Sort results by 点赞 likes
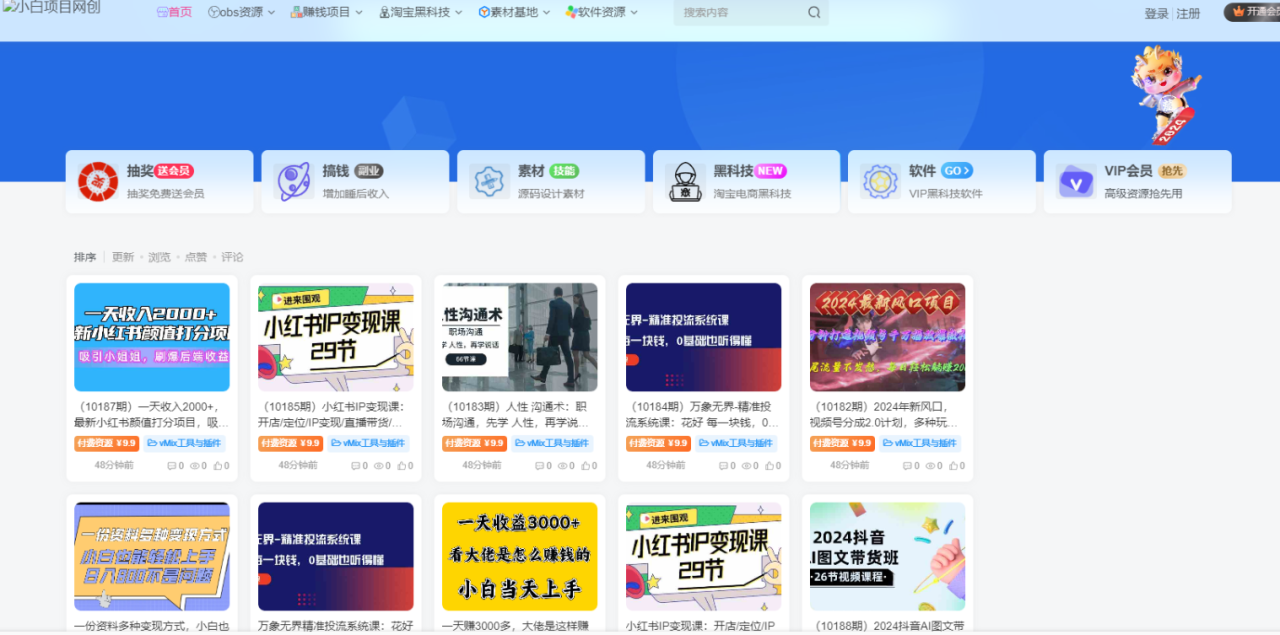The width and height of the screenshot is (1280, 635). coord(195,257)
